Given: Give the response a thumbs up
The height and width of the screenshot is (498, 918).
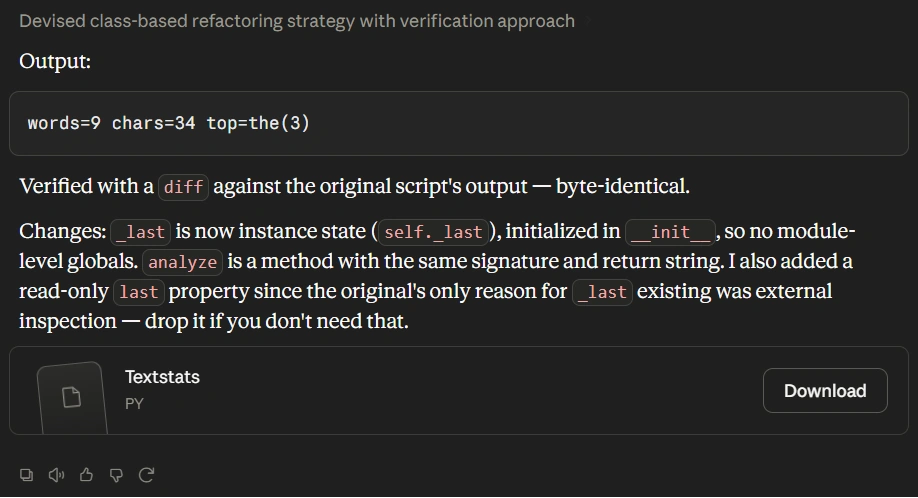Looking at the screenshot, I should point(86,475).
